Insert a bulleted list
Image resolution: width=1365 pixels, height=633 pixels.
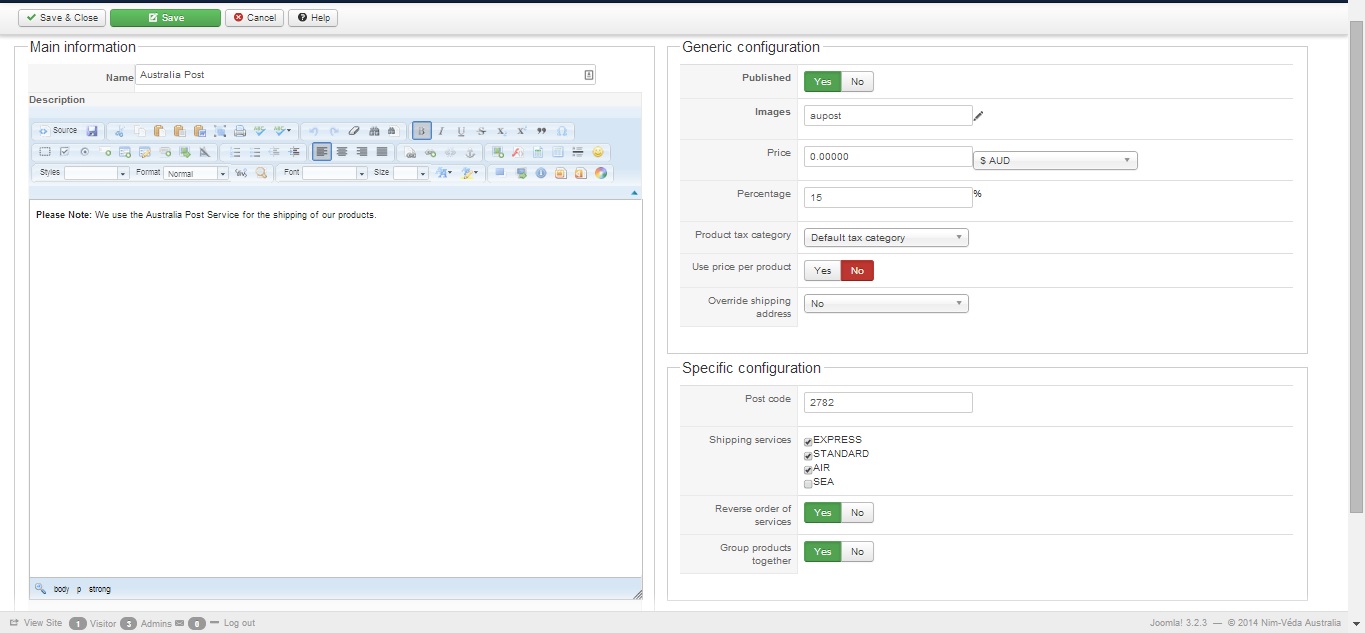255,152
